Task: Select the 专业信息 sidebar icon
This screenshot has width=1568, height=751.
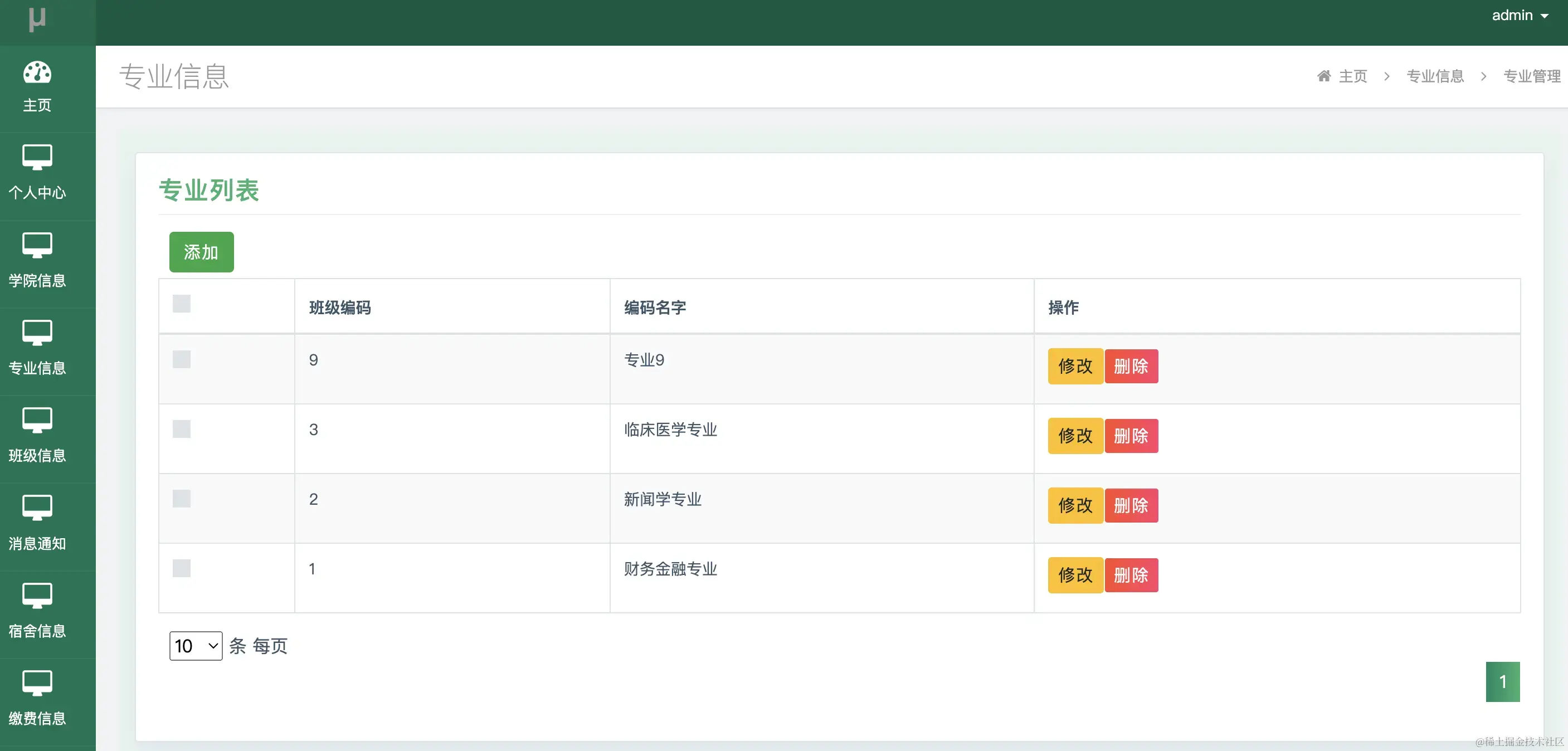Action: click(37, 349)
